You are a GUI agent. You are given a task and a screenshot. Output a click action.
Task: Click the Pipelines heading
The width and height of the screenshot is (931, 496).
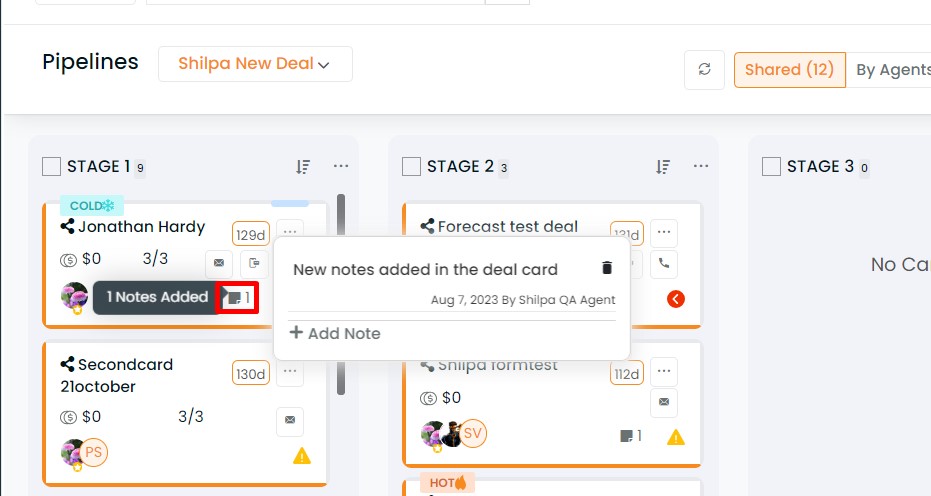(x=90, y=62)
